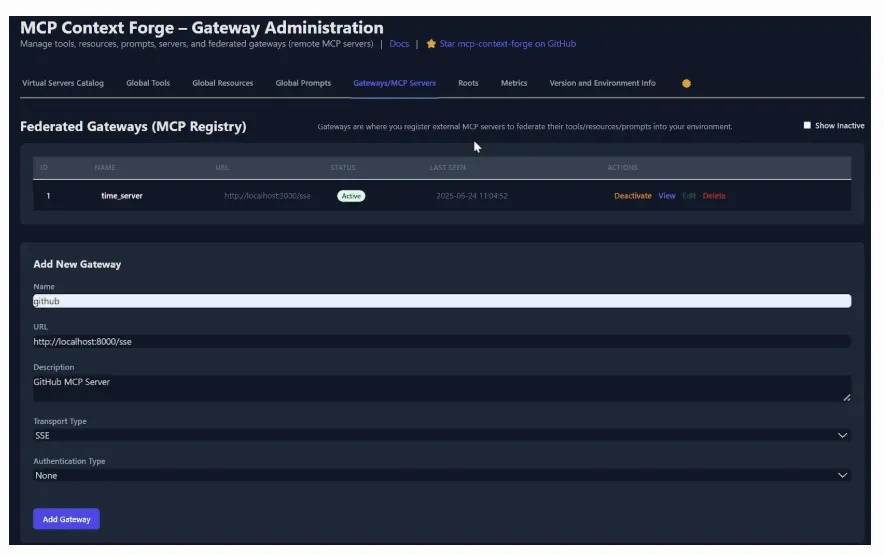
Task: Click the Description field GitHub MCP Server
Action: coord(442,388)
